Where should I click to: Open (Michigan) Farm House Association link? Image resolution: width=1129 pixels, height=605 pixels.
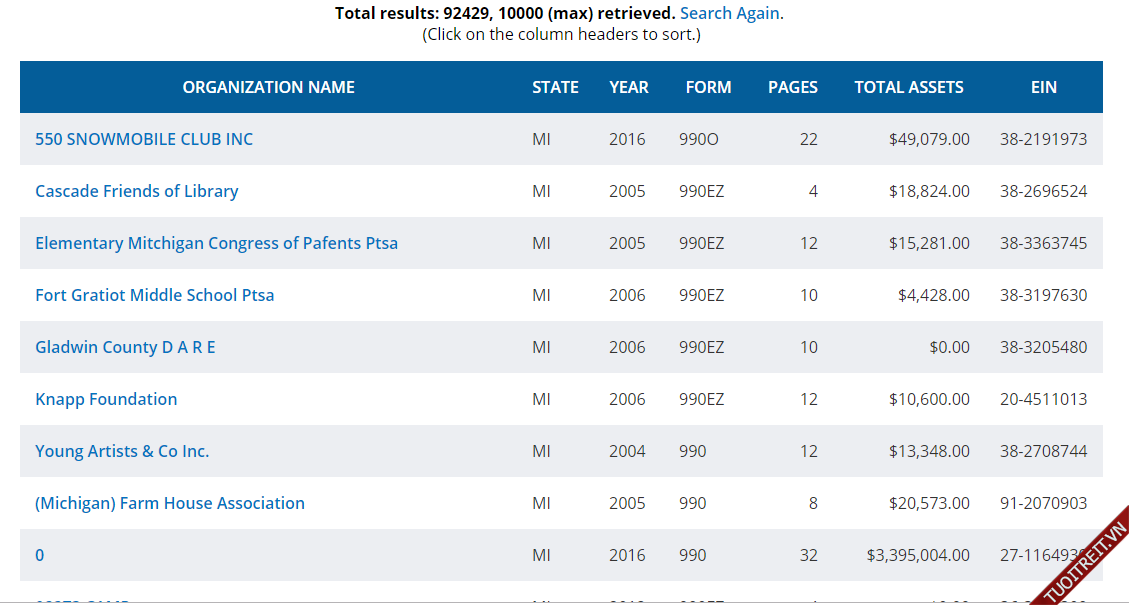(x=170, y=504)
